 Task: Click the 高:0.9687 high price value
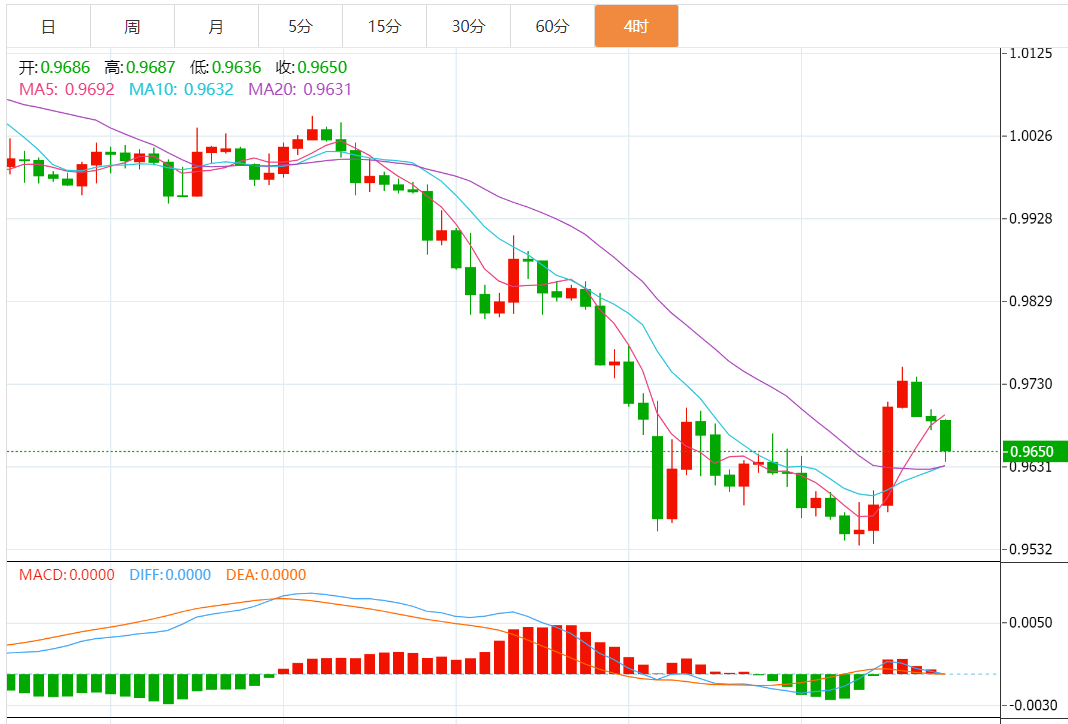tap(140, 67)
